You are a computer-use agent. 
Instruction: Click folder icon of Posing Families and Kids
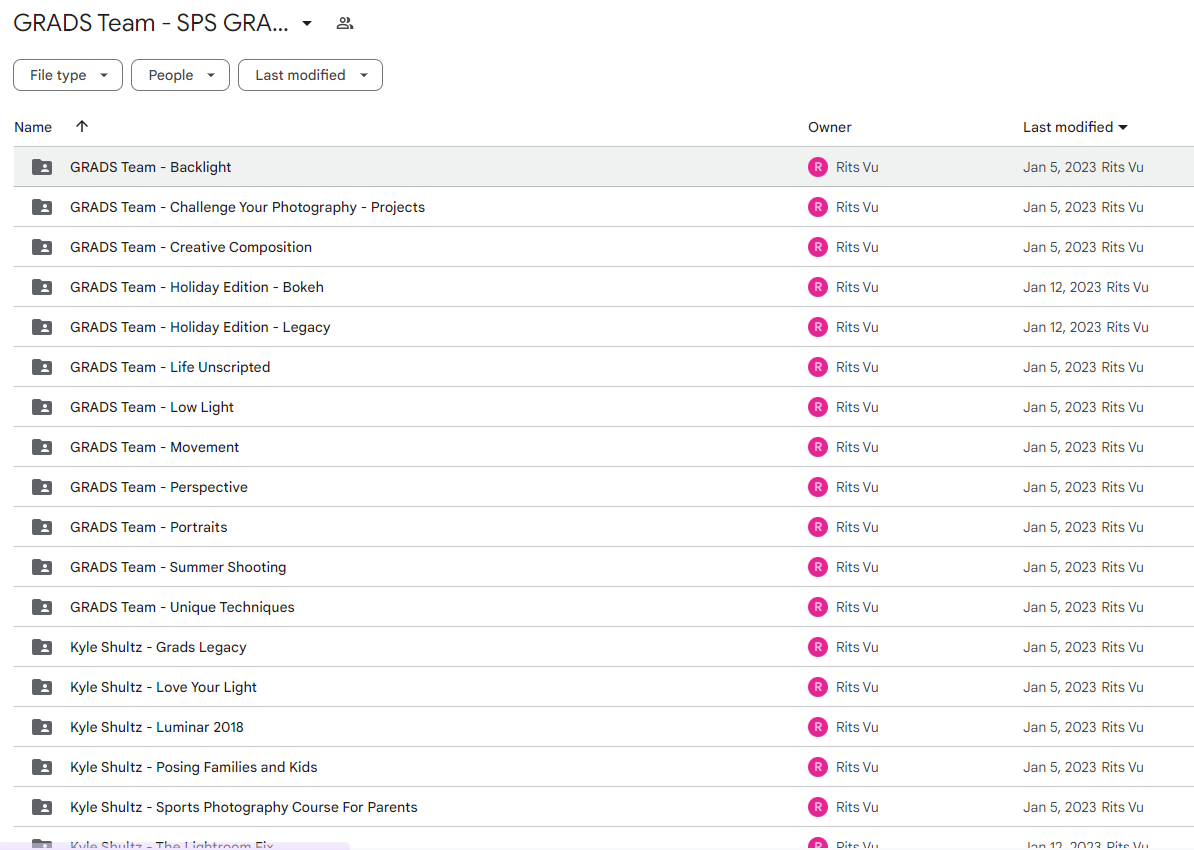pos(42,767)
